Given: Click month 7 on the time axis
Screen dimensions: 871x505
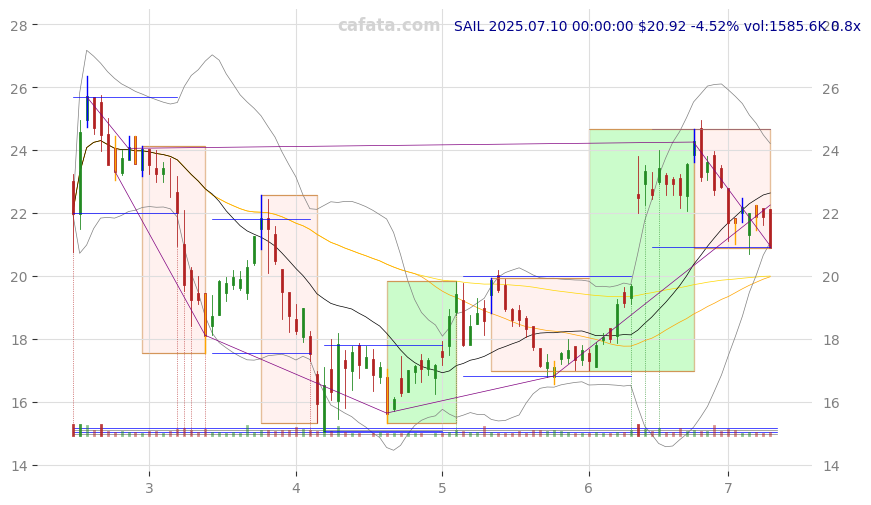Looking at the screenshot, I should (x=729, y=488).
